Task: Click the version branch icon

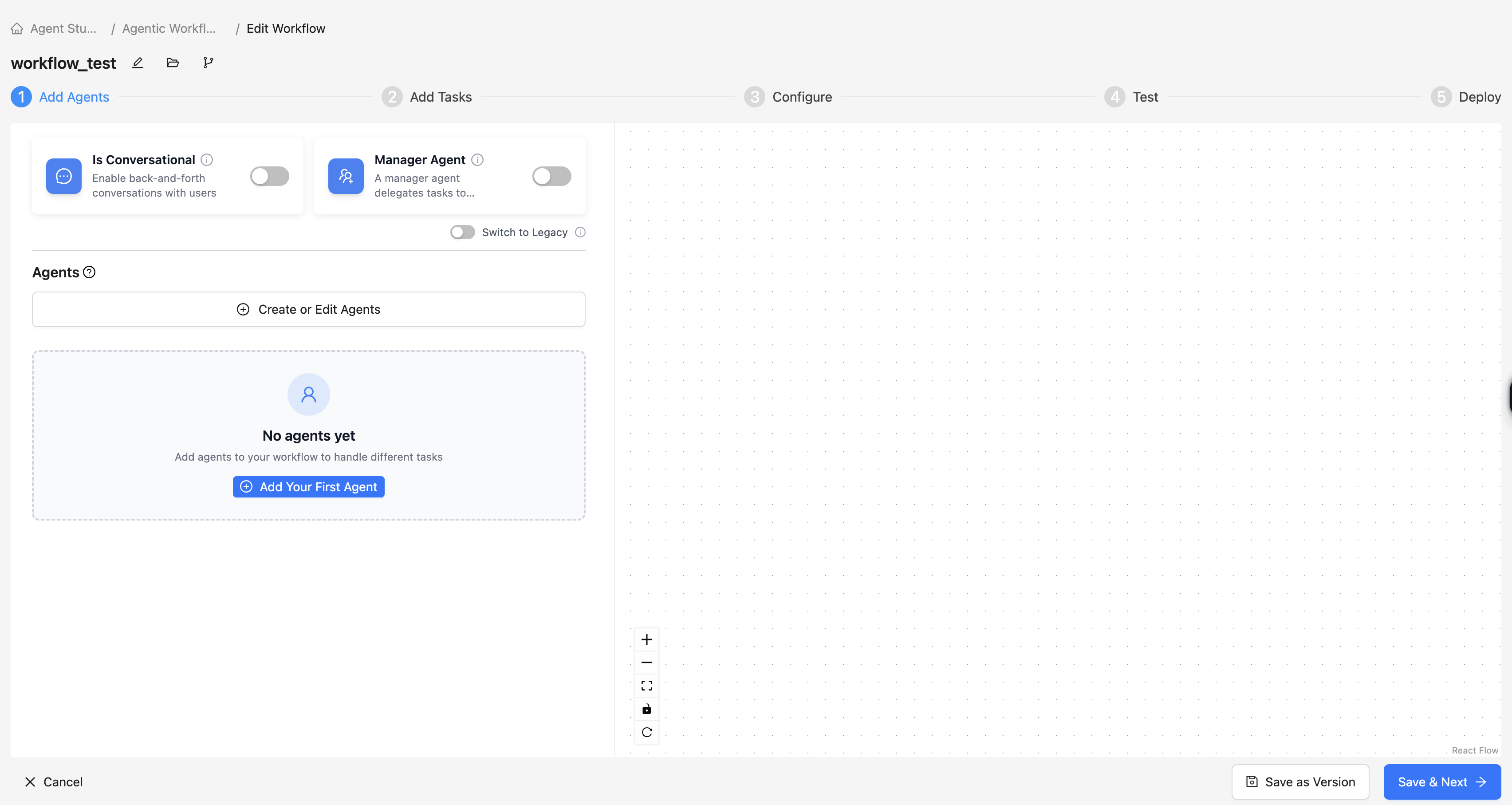Action: pyautogui.click(x=208, y=63)
